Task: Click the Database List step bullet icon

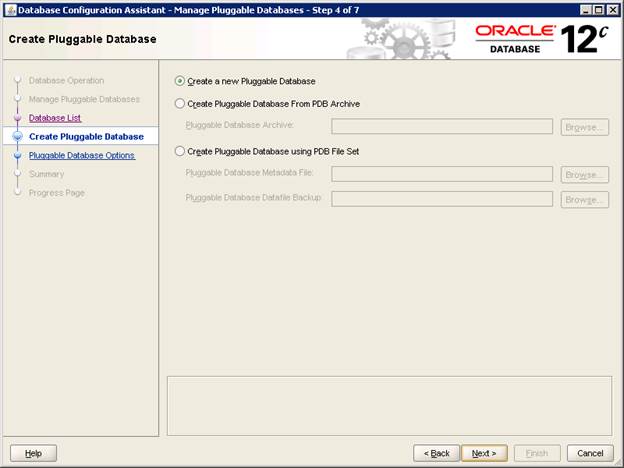Action: point(17,118)
